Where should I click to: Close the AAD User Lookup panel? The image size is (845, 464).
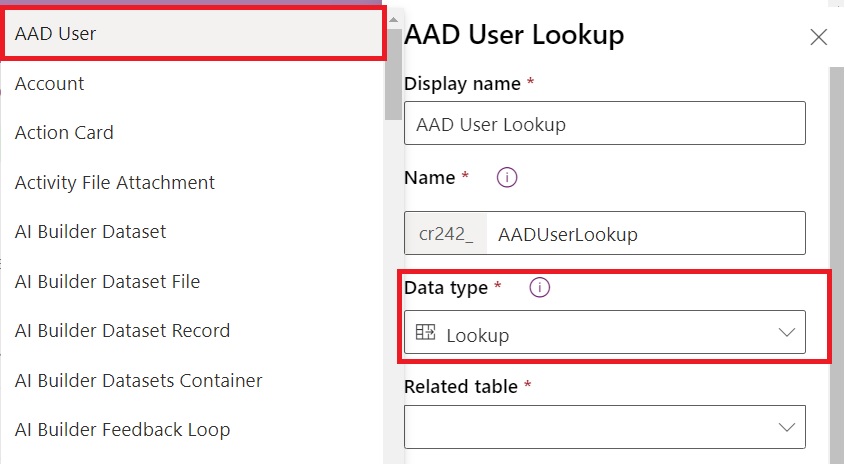click(x=818, y=38)
